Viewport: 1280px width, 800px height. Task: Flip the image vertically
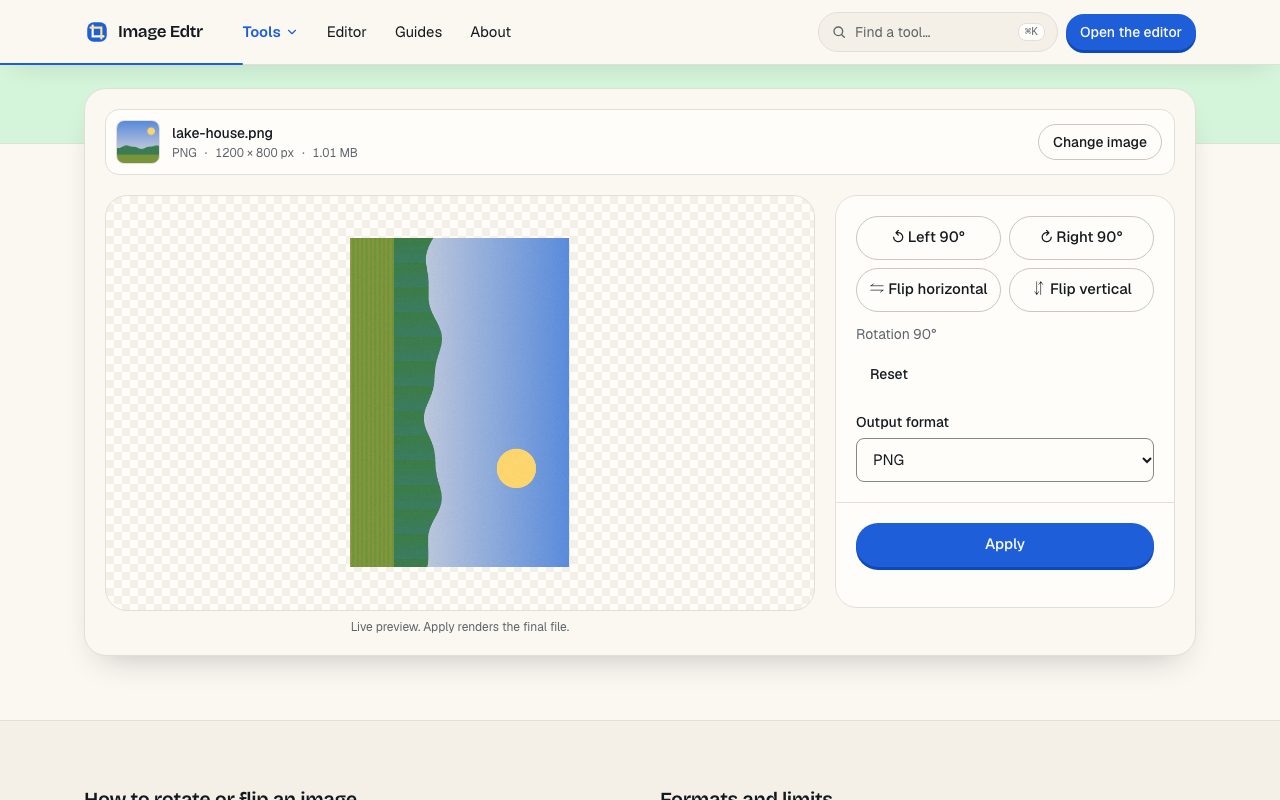click(x=1081, y=290)
